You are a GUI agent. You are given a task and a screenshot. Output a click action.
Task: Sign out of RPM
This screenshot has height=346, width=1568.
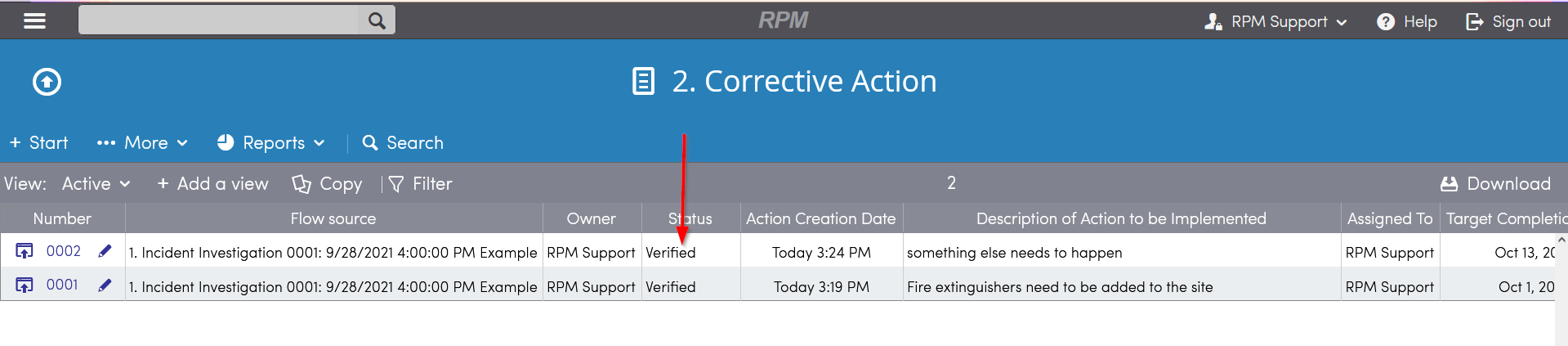point(1508,22)
